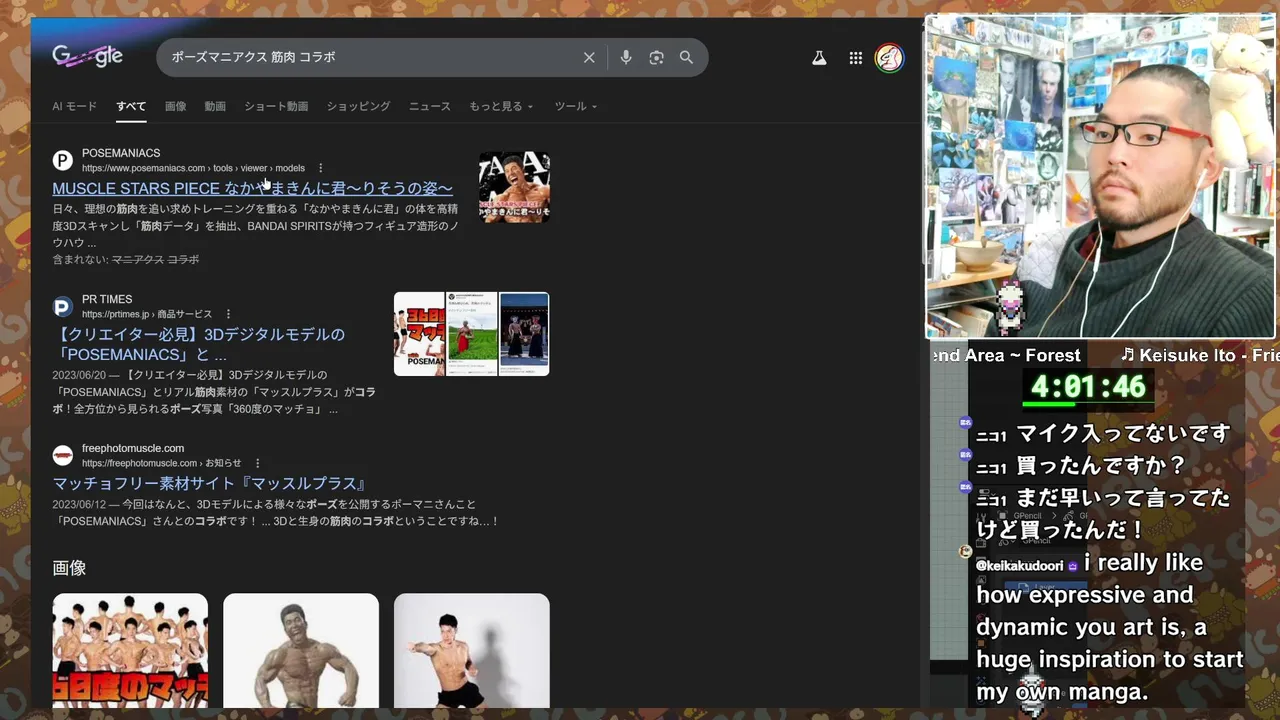Click the 4:01:46 stream timer

[1088, 386]
